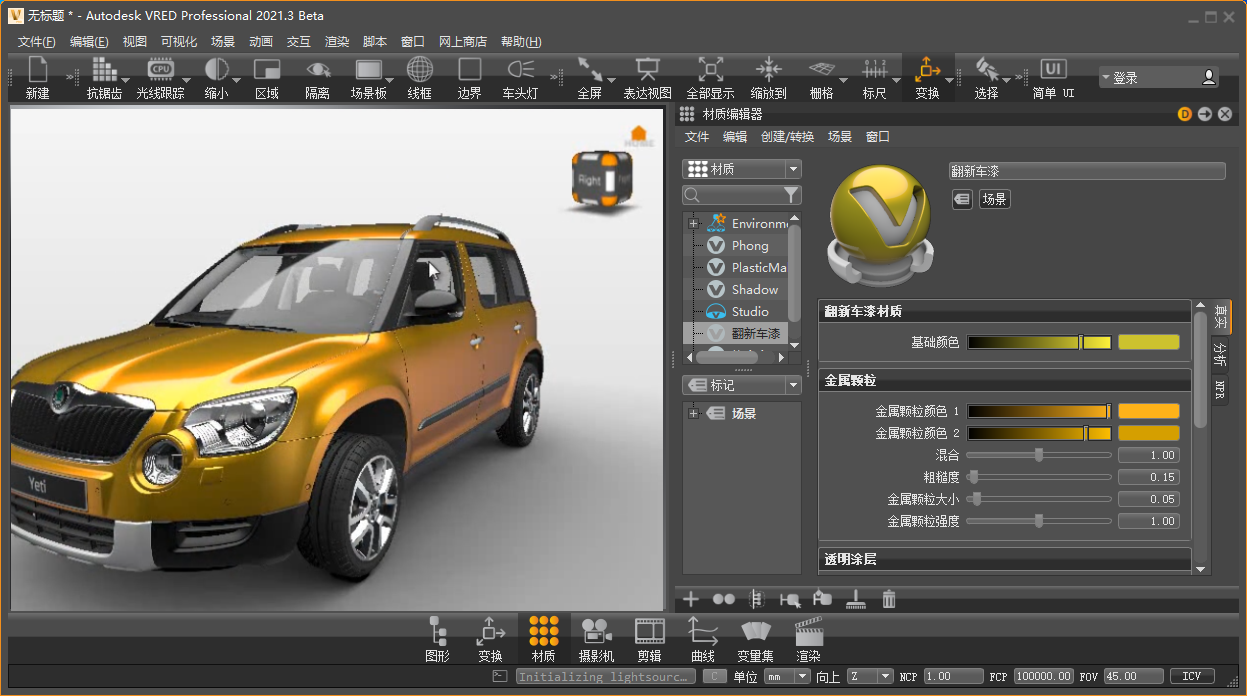This screenshot has height=696, width=1247.
Task: Click the add material plus icon
Action: (x=691, y=599)
